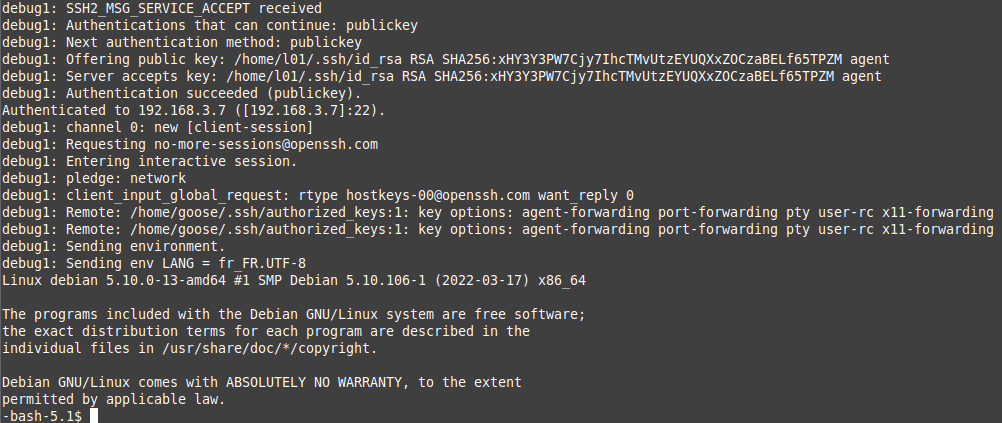Click the "channel 0: new [client-session]" line
Viewport: 1002px width, 423px height.
(x=188, y=127)
